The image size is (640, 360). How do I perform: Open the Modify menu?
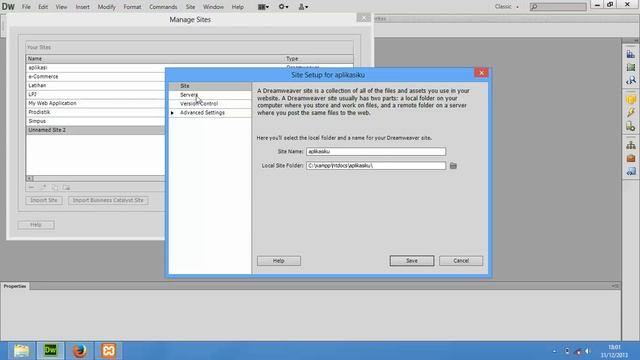coord(107,7)
